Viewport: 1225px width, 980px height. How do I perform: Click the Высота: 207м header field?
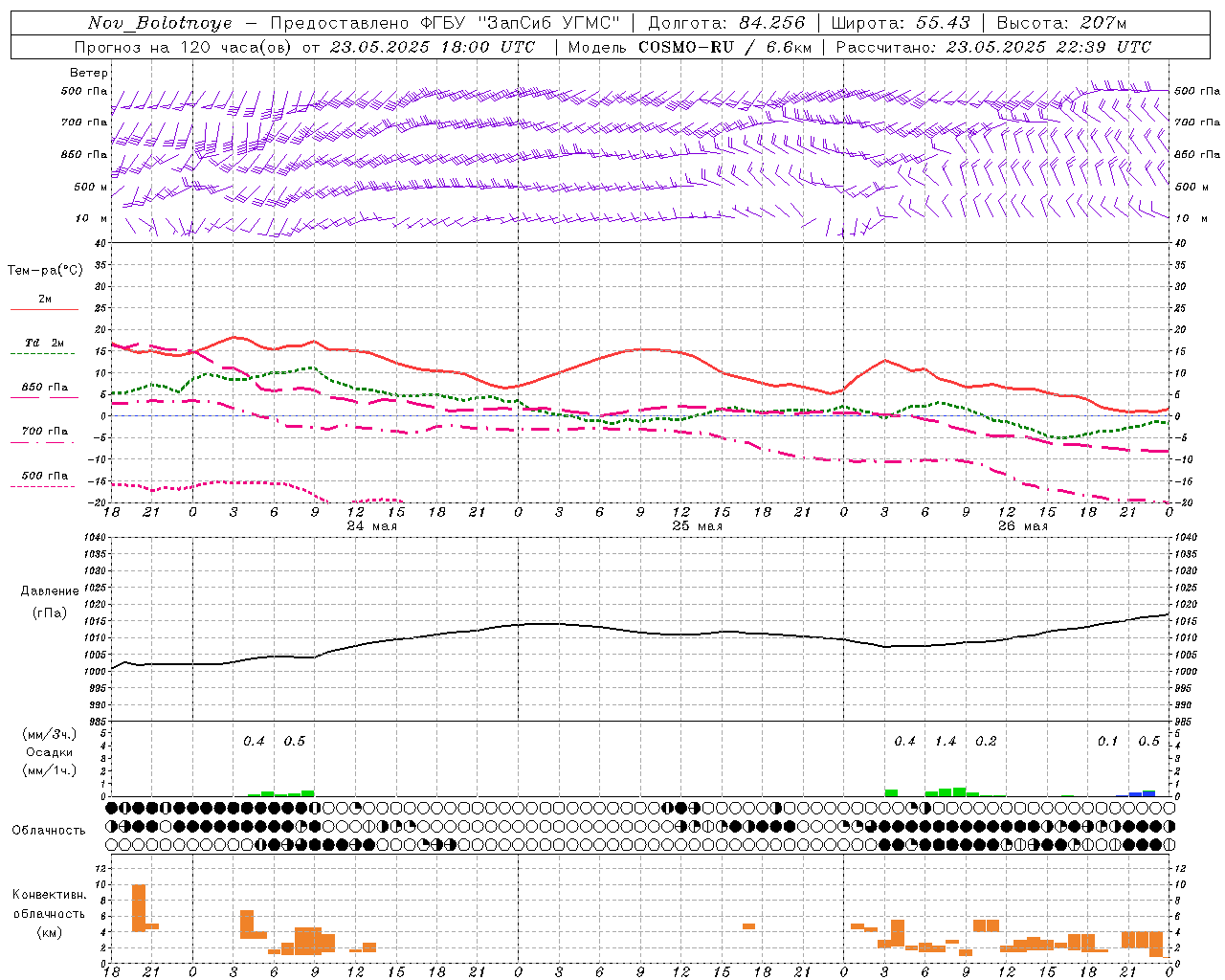point(1060,23)
